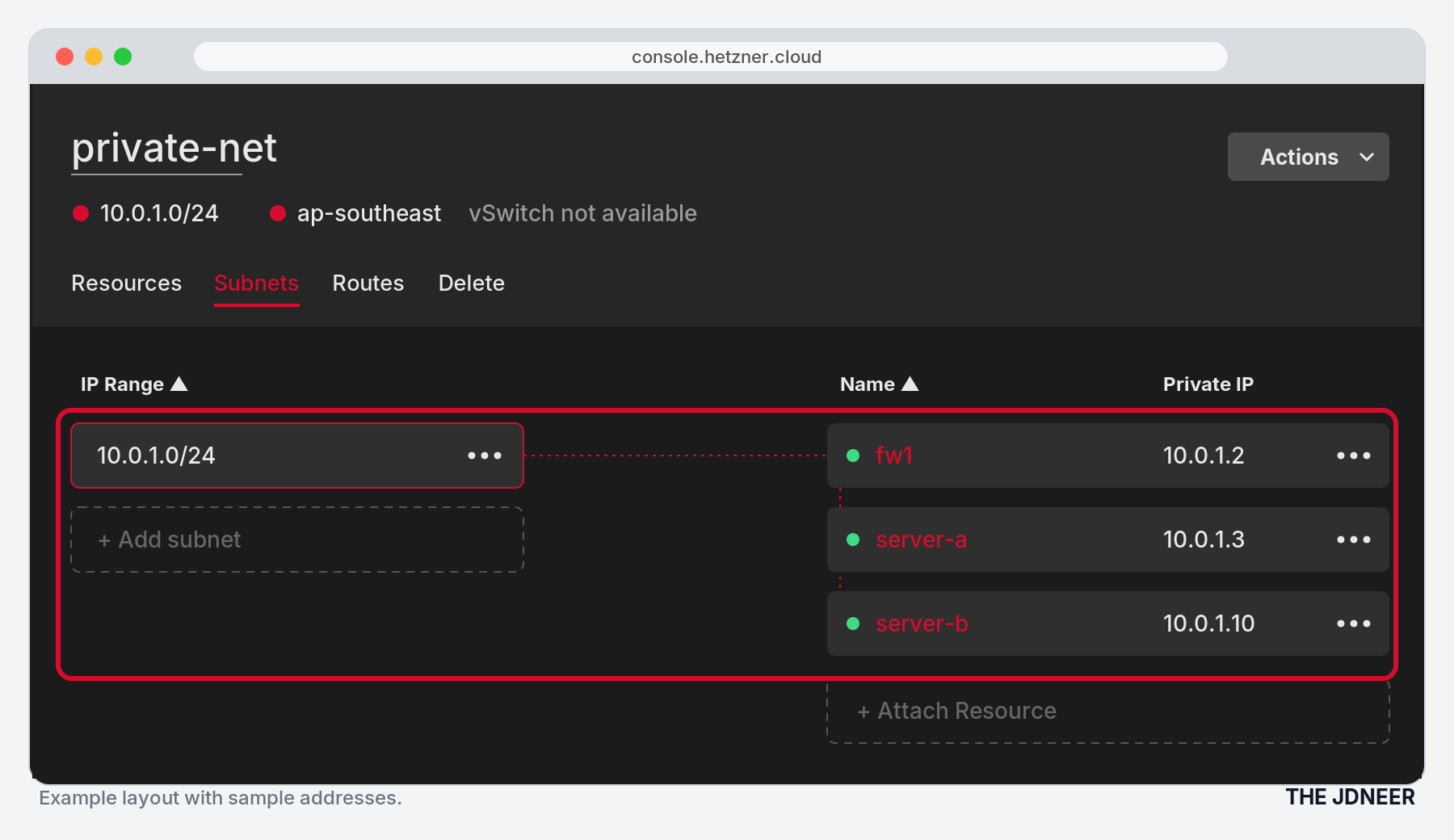The height and width of the screenshot is (840, 1454).
Task: Open the three-dot menu for subnet 10.0.1.0/24
Action: tap(485, 456)
